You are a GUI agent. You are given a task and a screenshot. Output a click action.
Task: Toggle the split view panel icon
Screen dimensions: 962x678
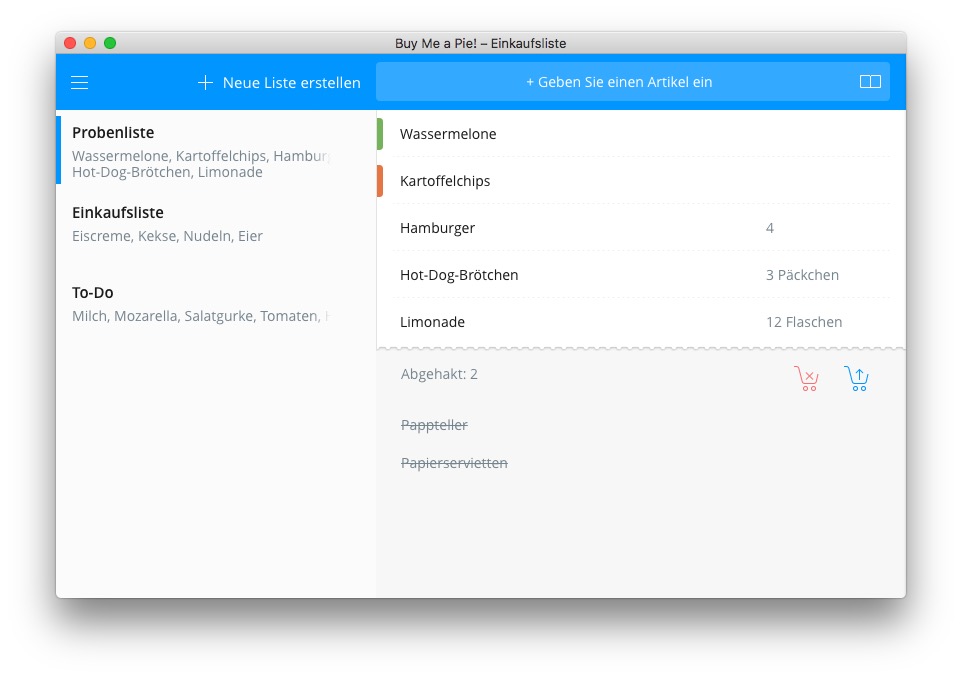[x=870, y=82]
